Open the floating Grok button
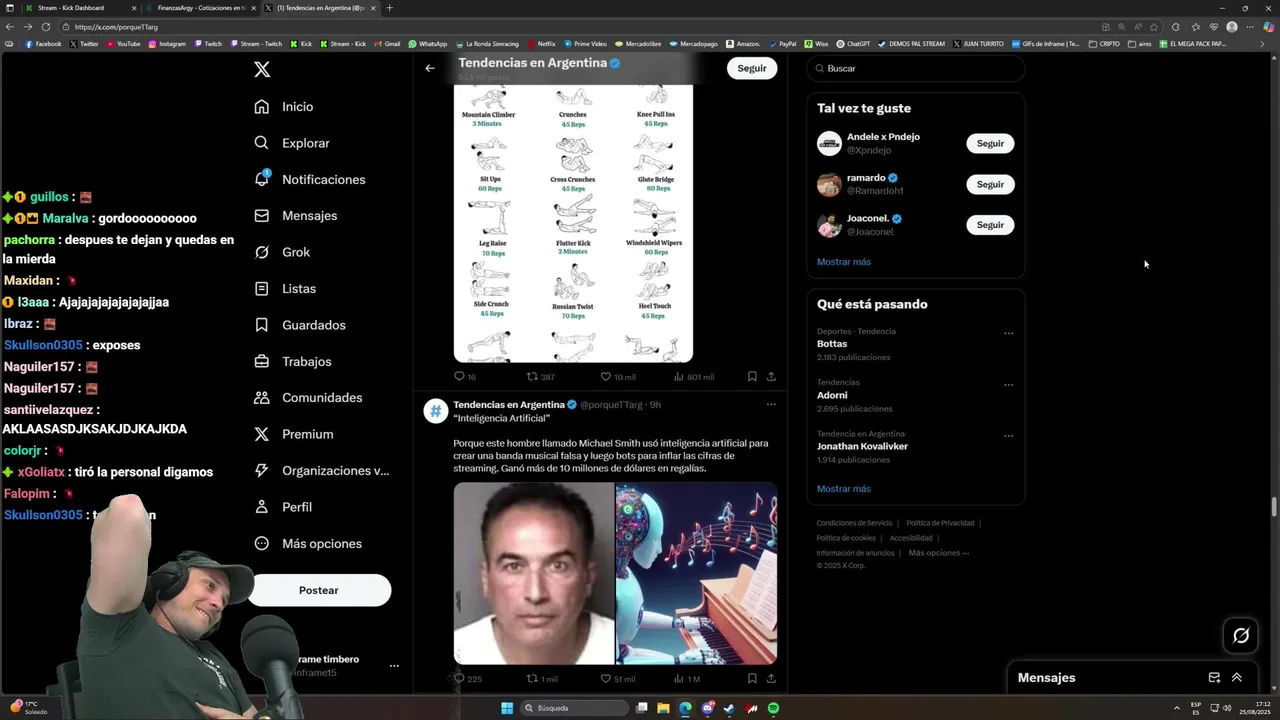This screenshot has height=720, width=1280. 1241,635
